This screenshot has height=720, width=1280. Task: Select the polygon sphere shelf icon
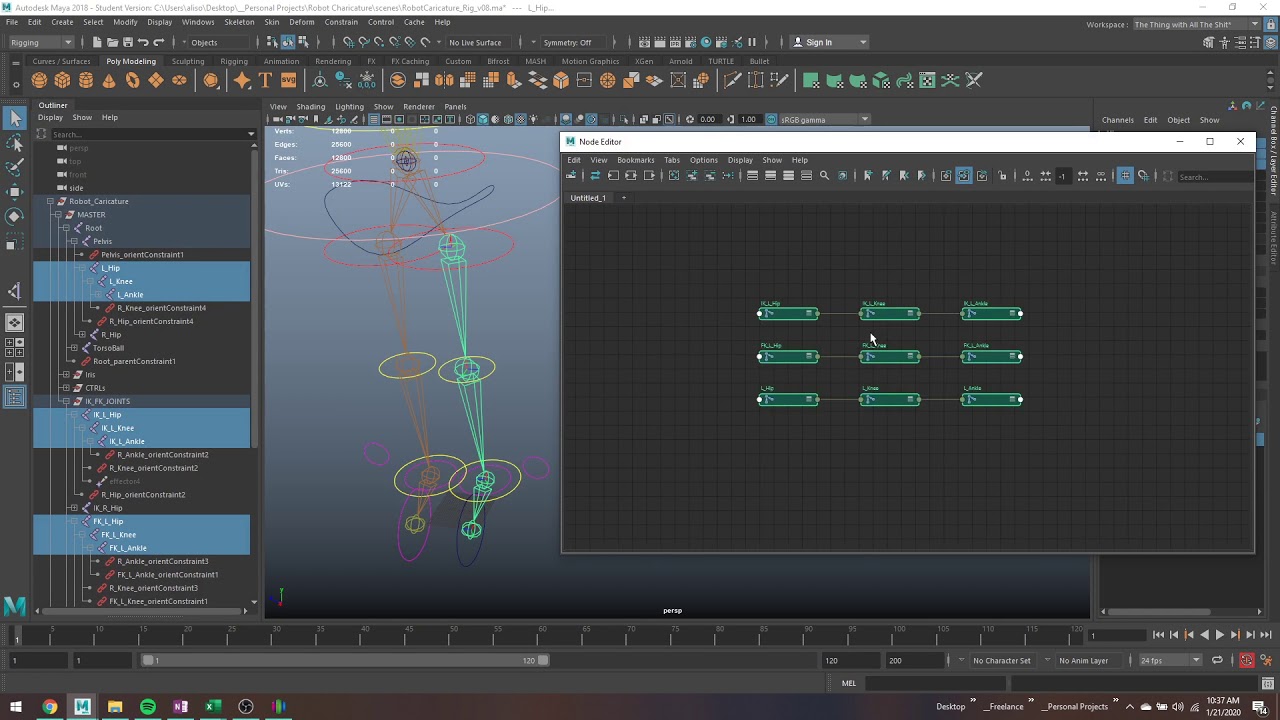pyautogui.click(x=39, y=80)
